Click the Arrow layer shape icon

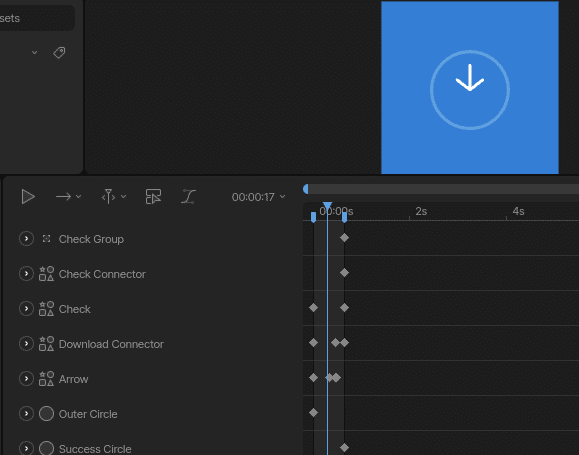(47, 379)
